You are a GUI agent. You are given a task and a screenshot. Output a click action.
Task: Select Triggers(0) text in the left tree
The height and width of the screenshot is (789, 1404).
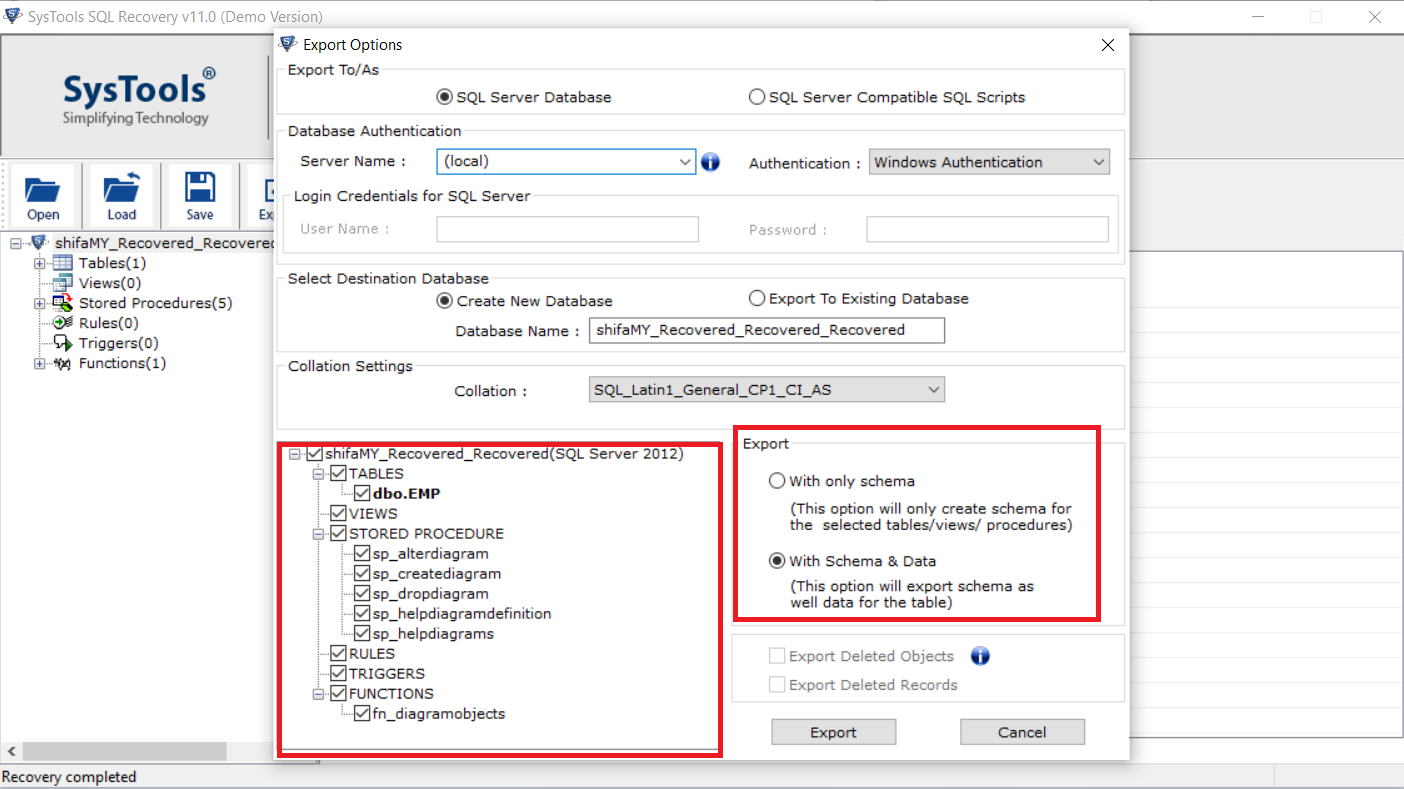coord(119,343)
